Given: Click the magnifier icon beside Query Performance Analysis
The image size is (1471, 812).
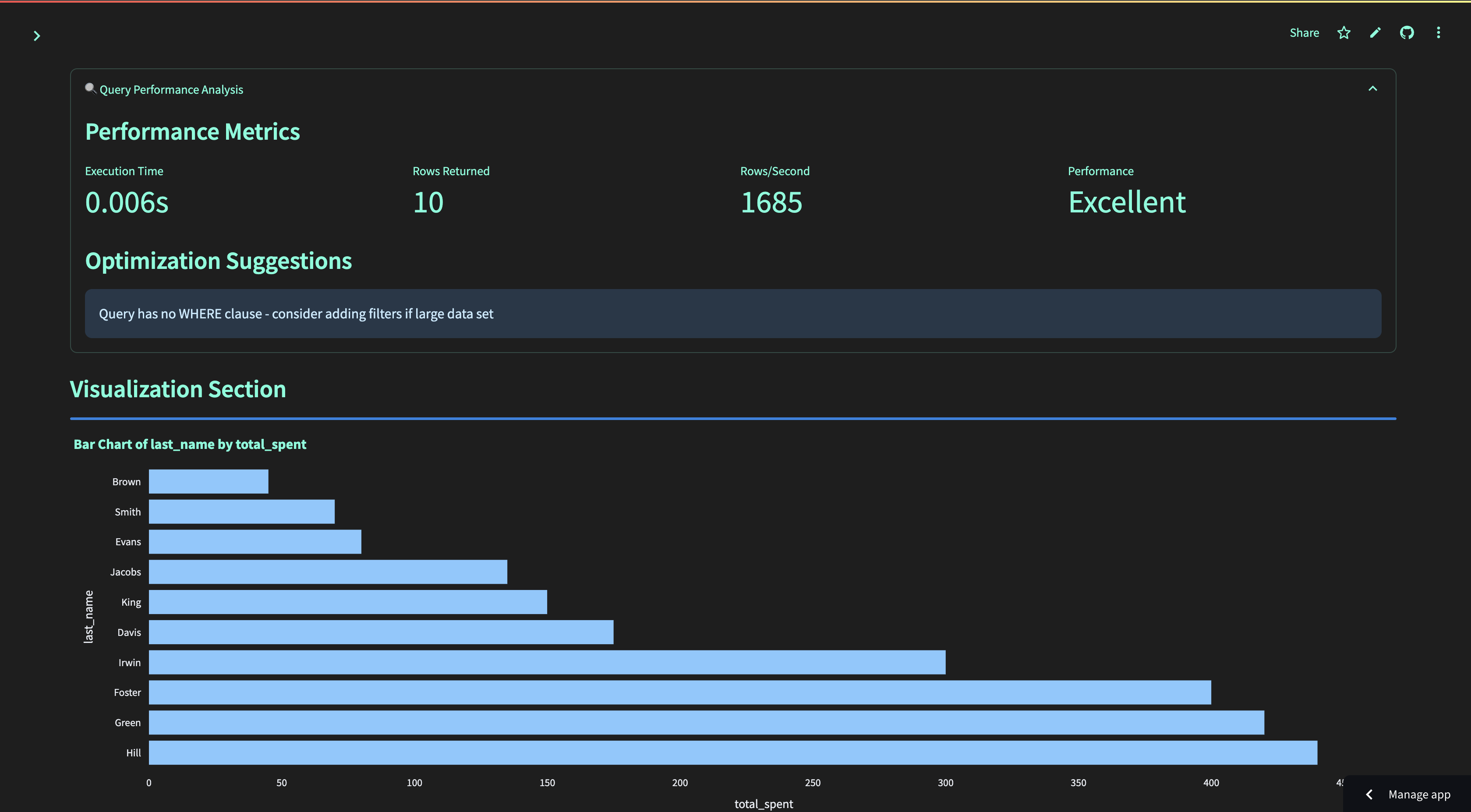Looking at the screenshot, I should 90,88.
